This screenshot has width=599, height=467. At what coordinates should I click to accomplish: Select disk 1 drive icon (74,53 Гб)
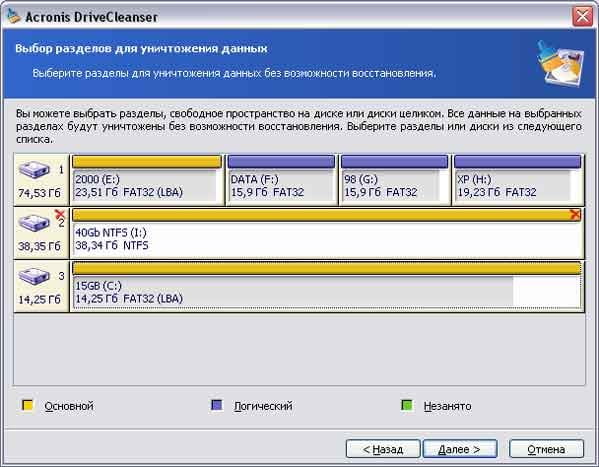click(x=34, y=170)
